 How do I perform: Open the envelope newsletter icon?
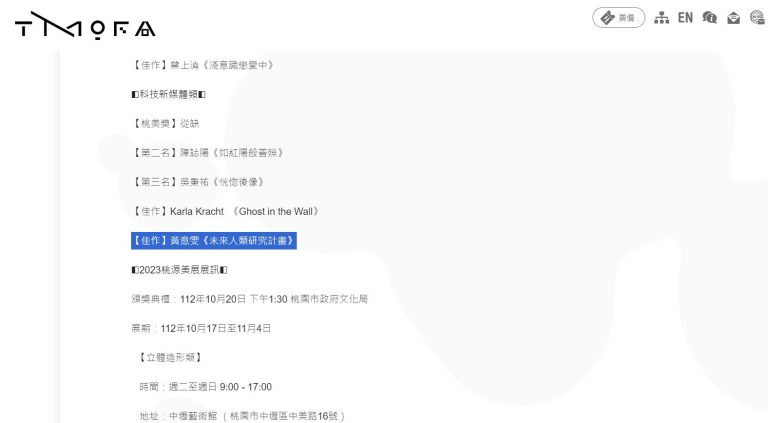click(733, 18)
